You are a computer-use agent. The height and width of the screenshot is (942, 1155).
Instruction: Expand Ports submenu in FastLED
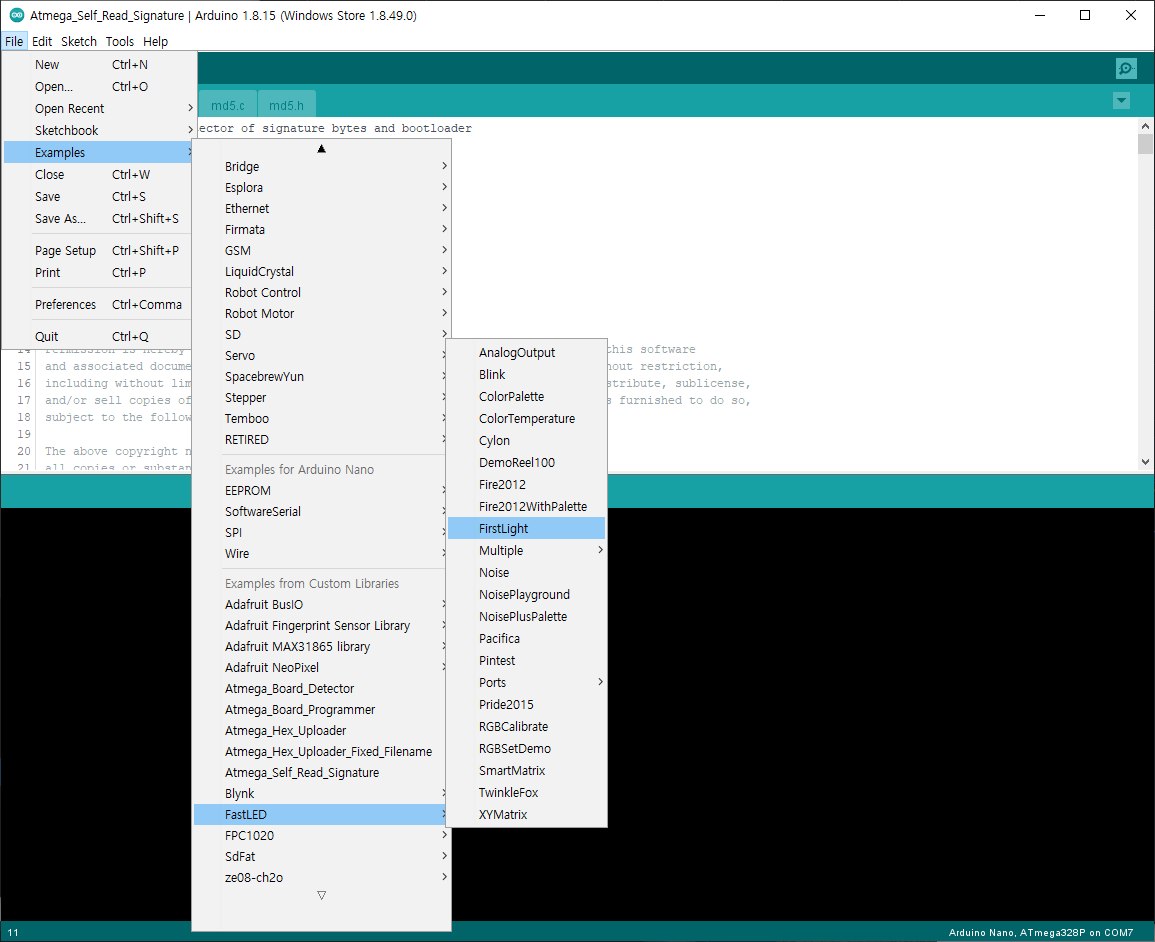tap(526, 683)
